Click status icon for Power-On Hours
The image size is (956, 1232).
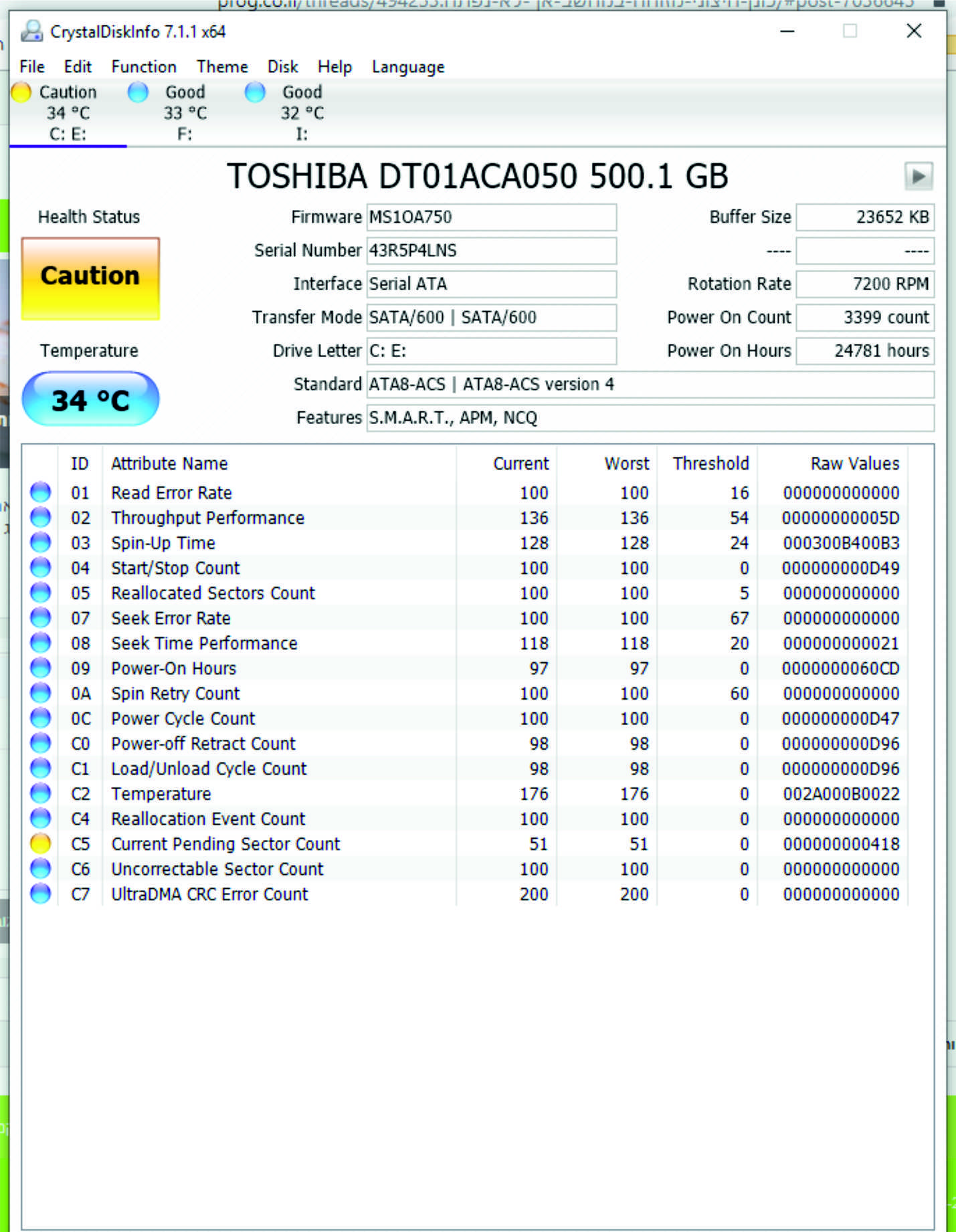click(41, 668)
